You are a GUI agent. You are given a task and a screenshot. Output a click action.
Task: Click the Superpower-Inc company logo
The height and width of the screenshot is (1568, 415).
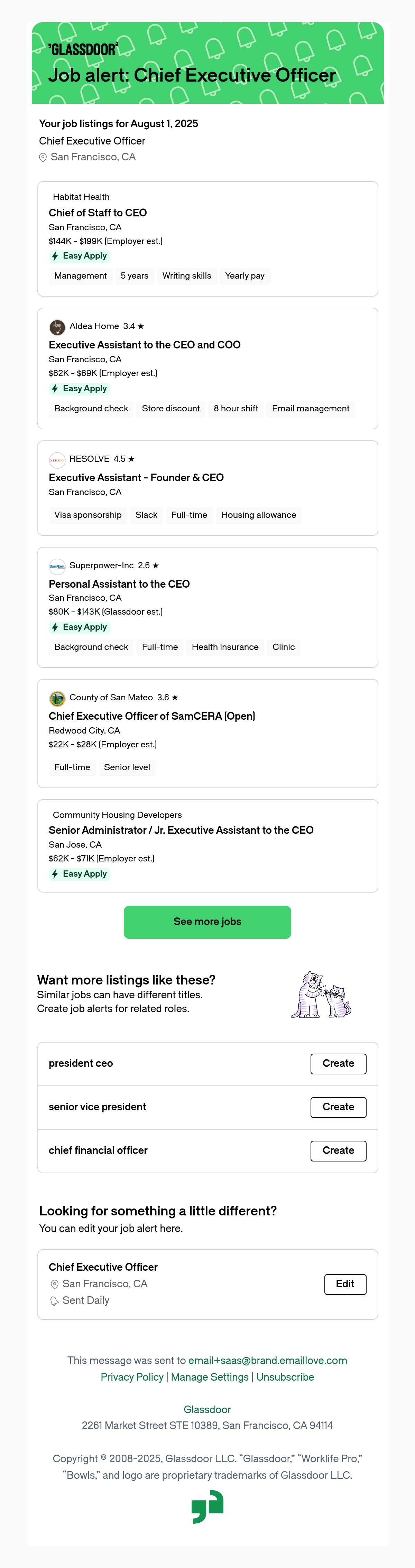pyautogui.click(x=57, y=566)
